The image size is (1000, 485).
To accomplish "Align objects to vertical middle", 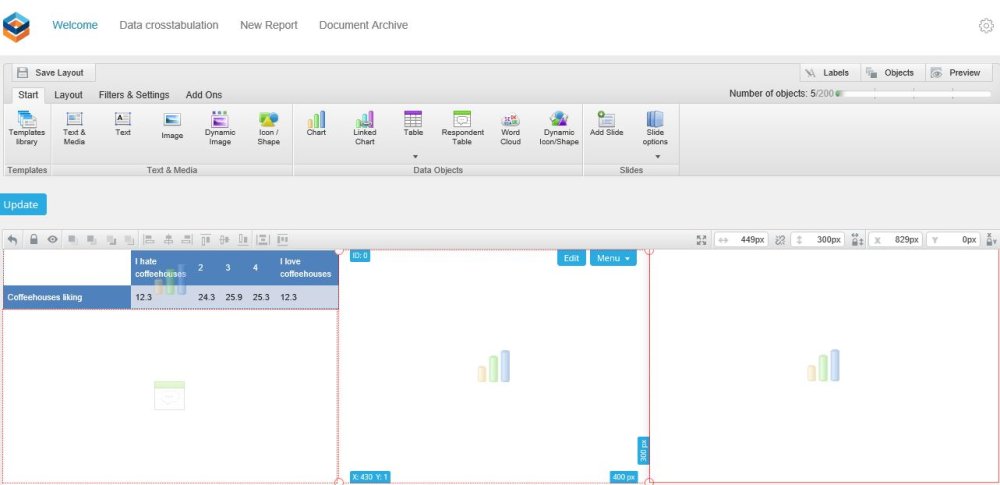I will (x=224, y=240).
